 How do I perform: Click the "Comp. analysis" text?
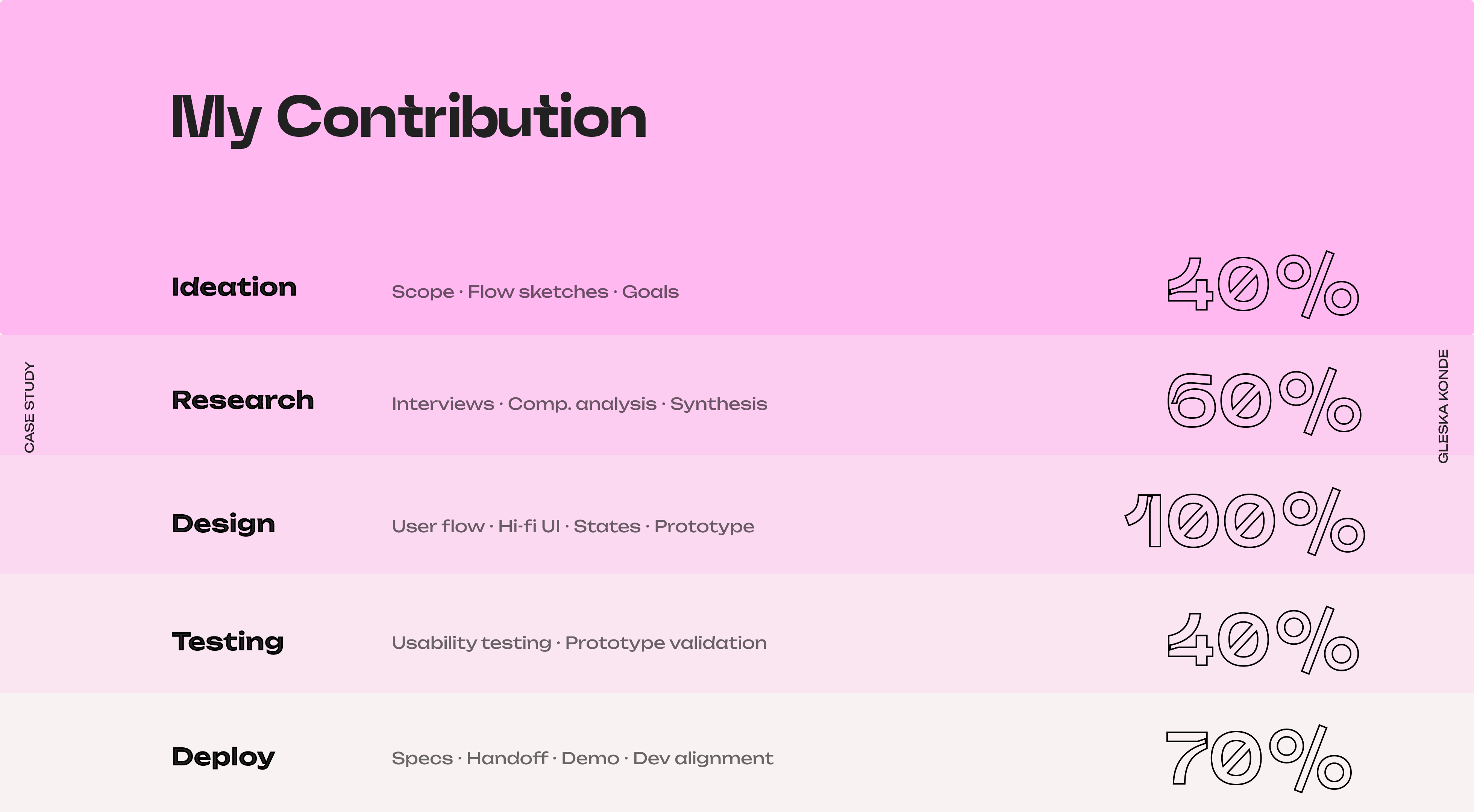click(x=582, y=404)
